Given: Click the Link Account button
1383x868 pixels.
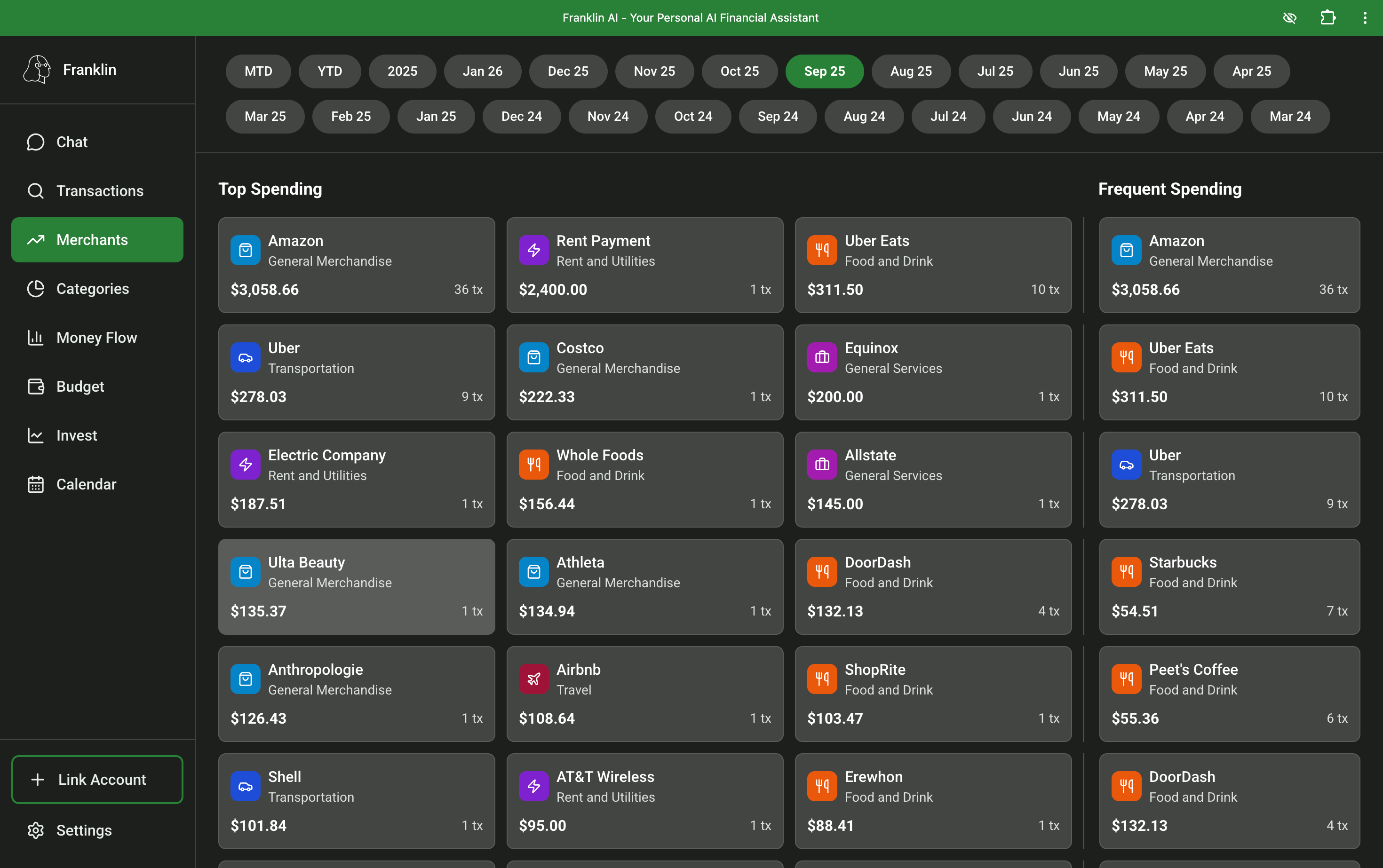Looking at the screenshot, I should 97,780.
